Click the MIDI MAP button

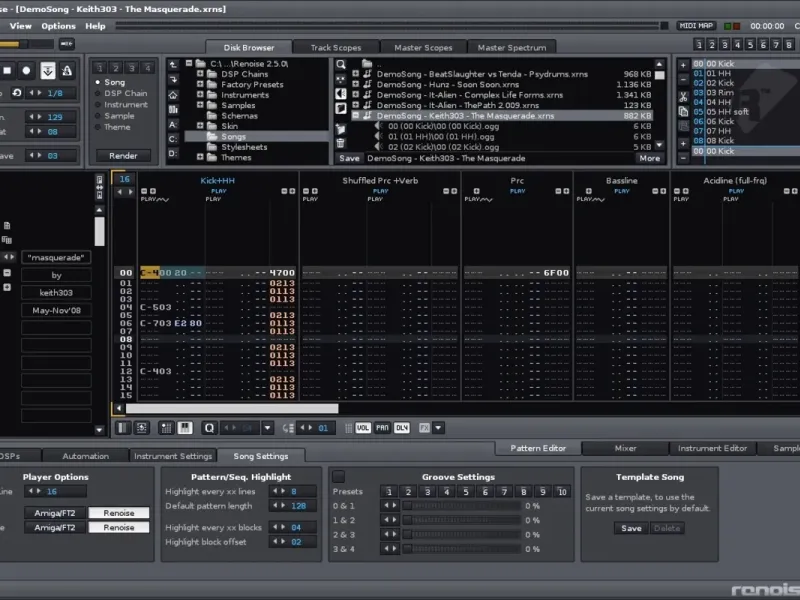click(x=696, y=26)
